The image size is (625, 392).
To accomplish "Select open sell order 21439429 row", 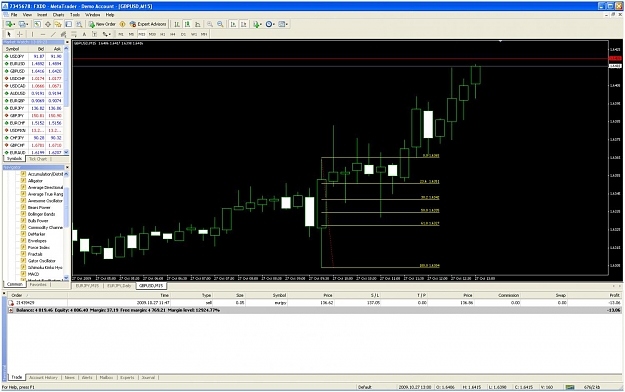I will point(314,303).
